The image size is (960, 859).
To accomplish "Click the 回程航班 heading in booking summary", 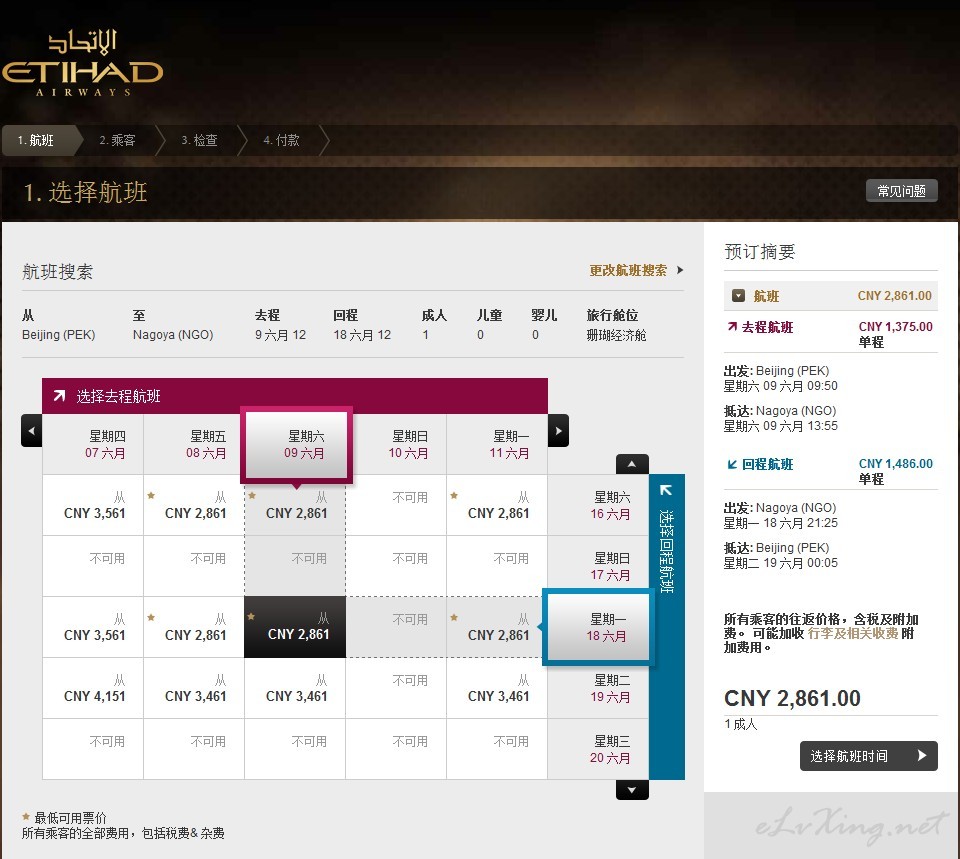I will (x=767, y=465).
